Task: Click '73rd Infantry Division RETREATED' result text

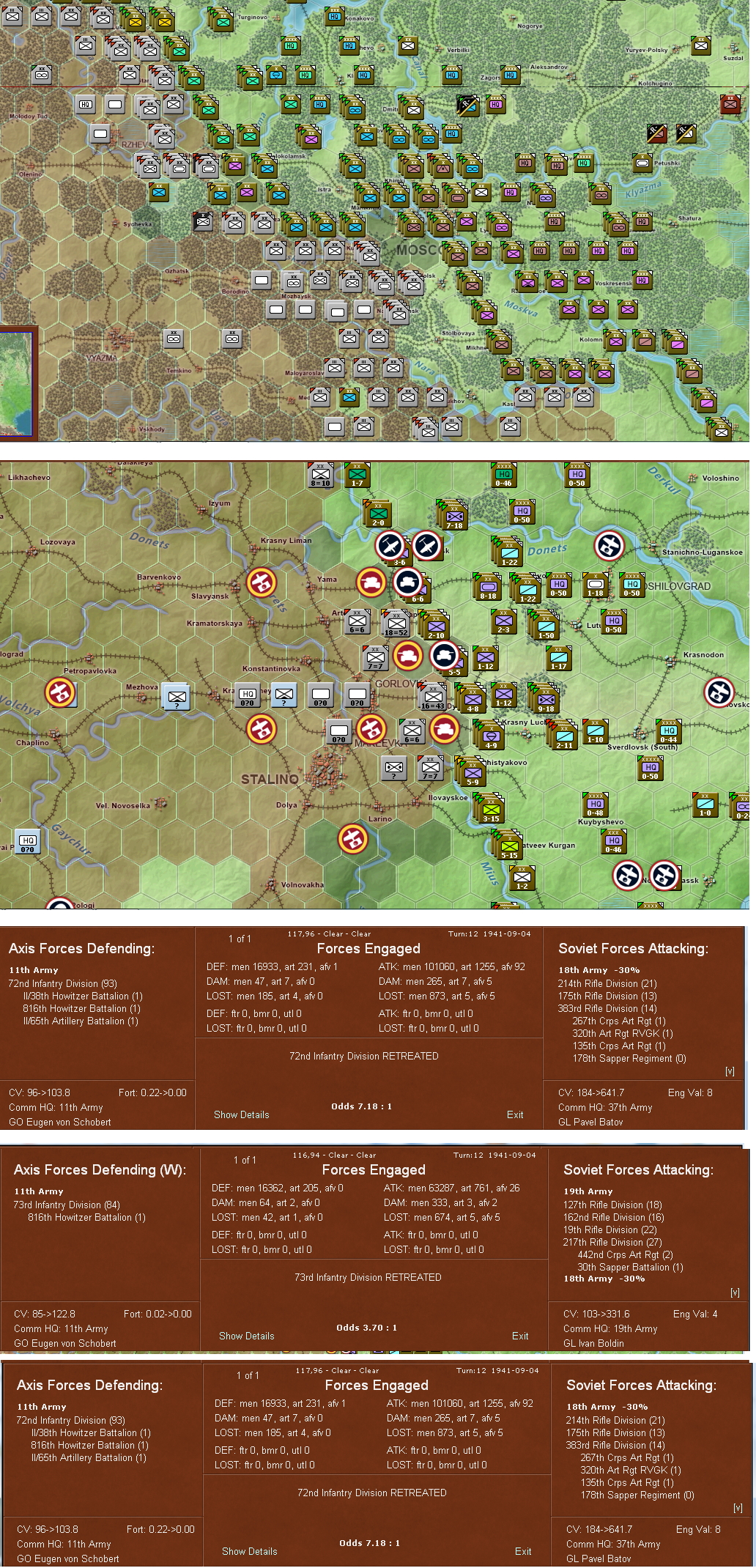Action: pyautogui.click(x=368, y=1277)
